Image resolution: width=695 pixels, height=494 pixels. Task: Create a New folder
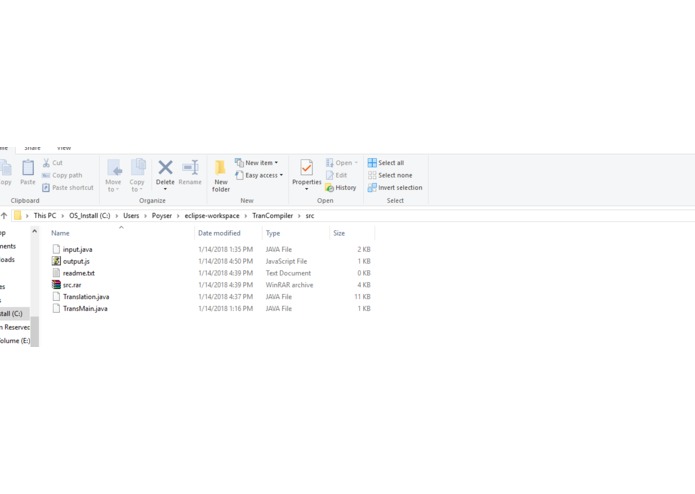click(x=221, y=176)
